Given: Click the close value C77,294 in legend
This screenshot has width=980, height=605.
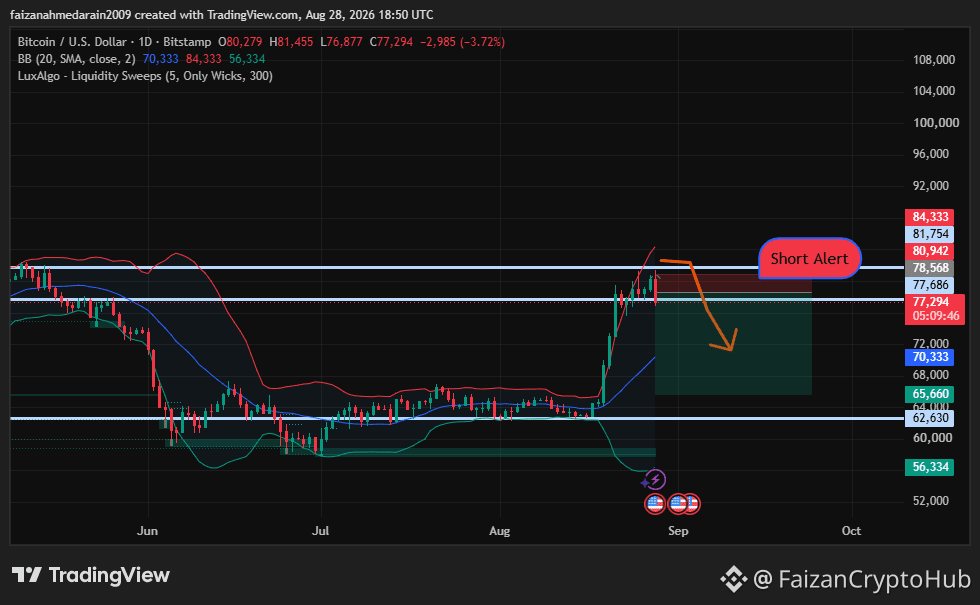Looking at the screenshot, I should 391,42.
